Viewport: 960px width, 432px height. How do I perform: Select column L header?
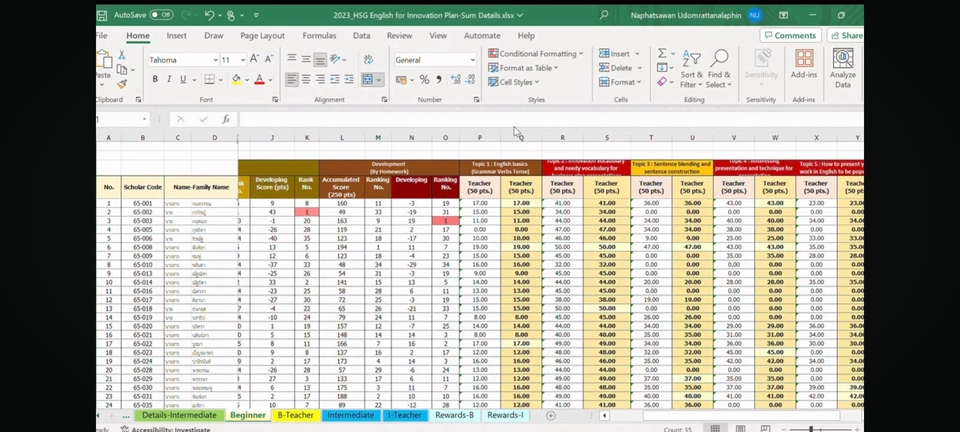[342, 138]
